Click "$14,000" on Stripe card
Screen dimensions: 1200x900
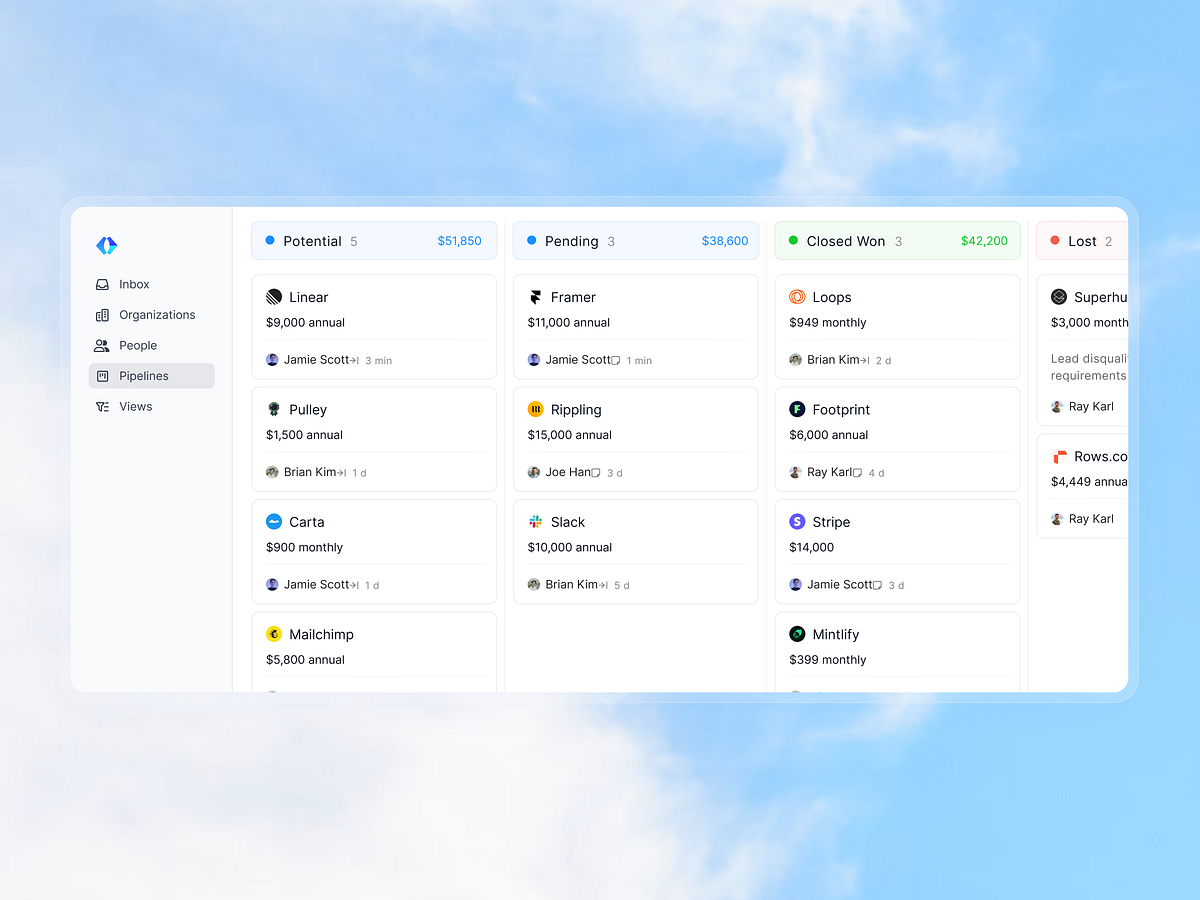(x=812, y=548)
